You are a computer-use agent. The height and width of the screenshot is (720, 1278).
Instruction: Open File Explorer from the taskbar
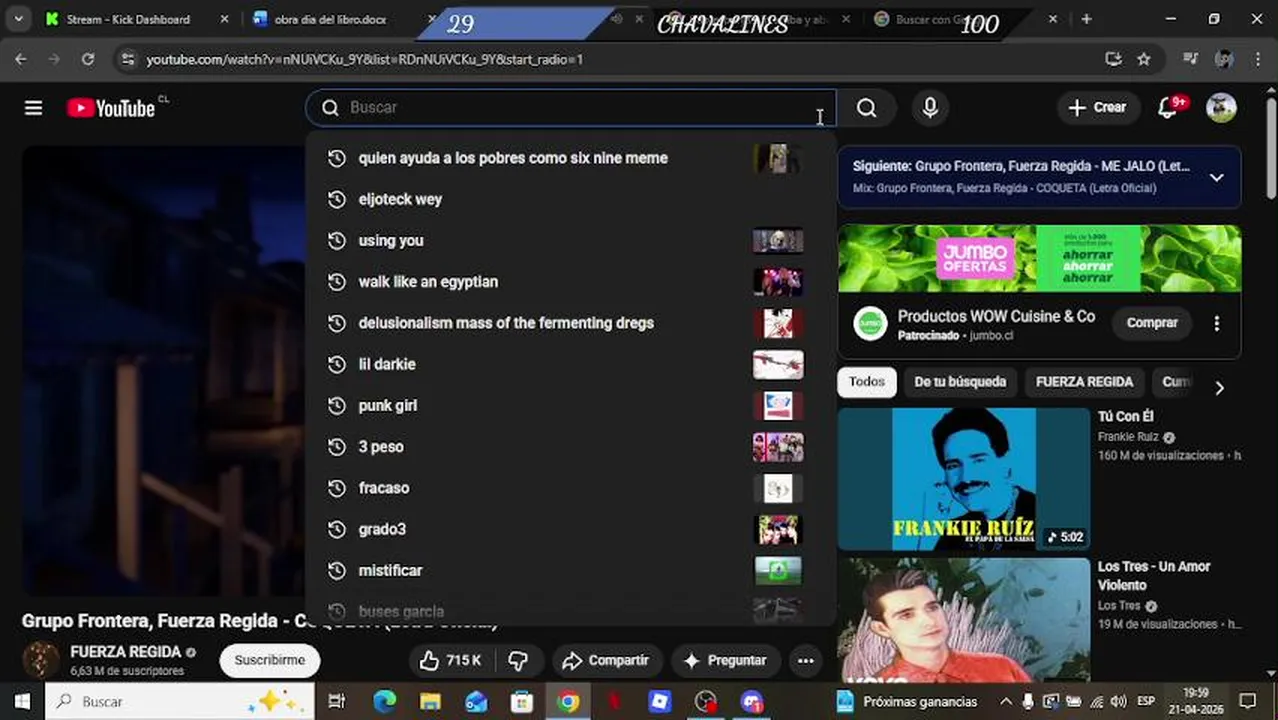coord(430,701)
